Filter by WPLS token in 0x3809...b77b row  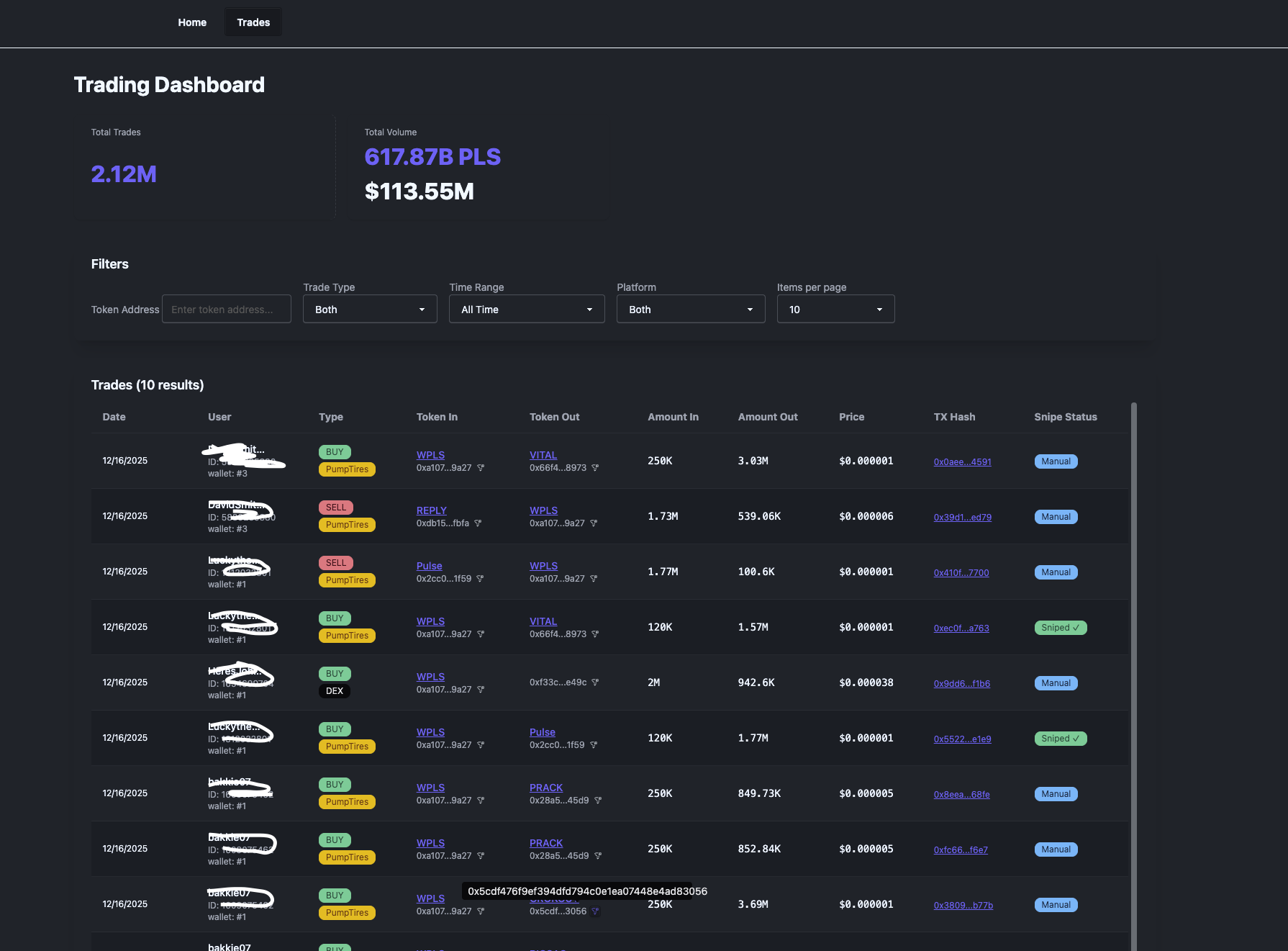point(481,911)
